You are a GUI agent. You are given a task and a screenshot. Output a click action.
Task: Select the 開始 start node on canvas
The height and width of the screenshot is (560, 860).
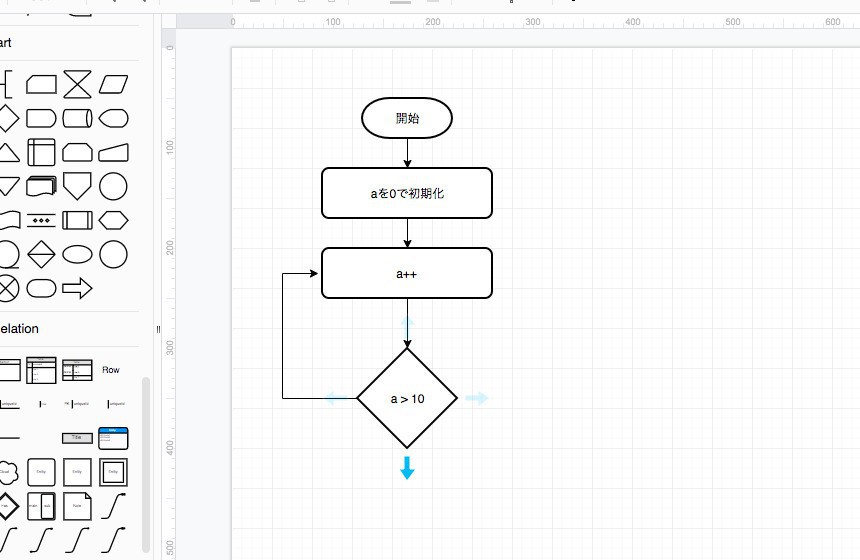407,118
